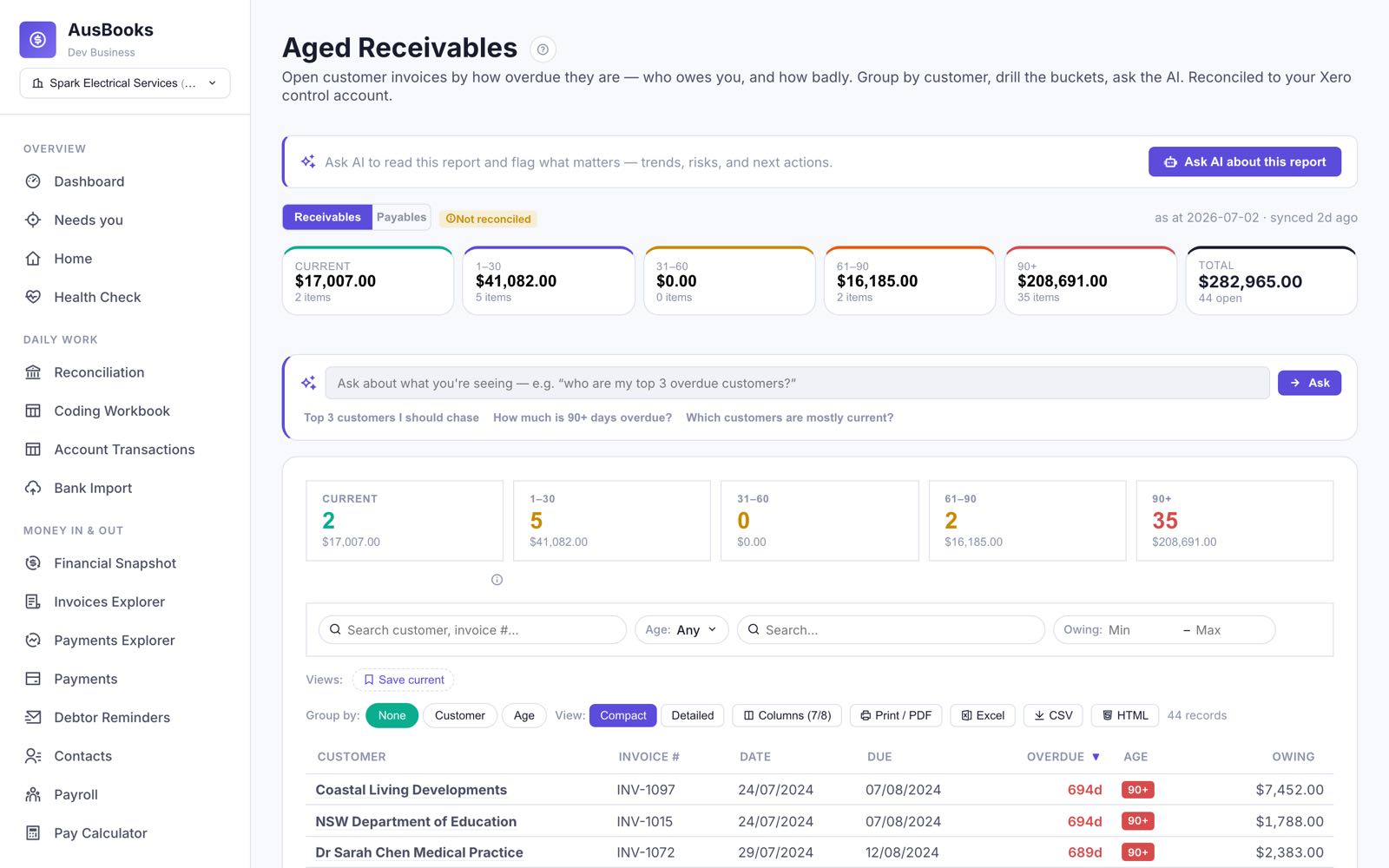
Task: Select the 1–30 $41,082.00 summary card
Action: tap(549, 280)
